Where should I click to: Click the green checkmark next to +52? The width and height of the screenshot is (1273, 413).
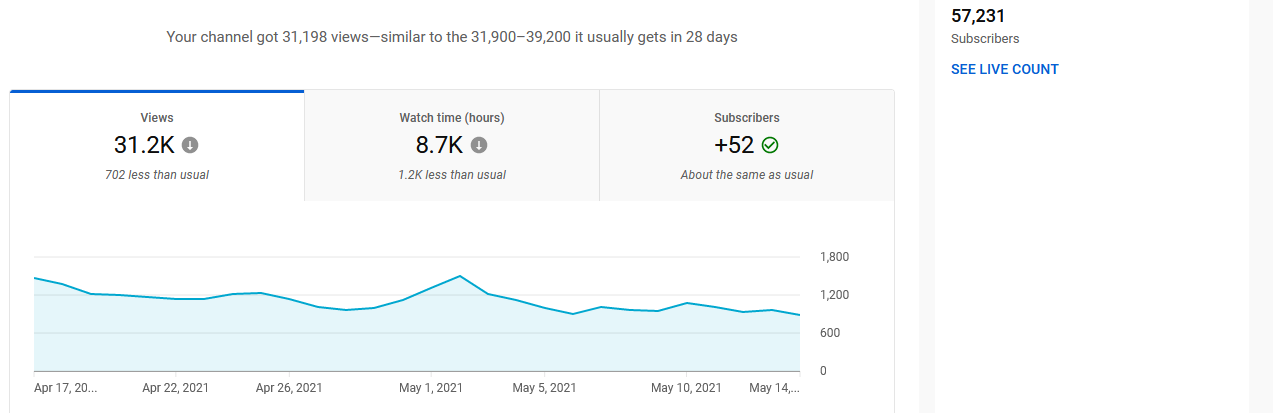pos(769,145)
